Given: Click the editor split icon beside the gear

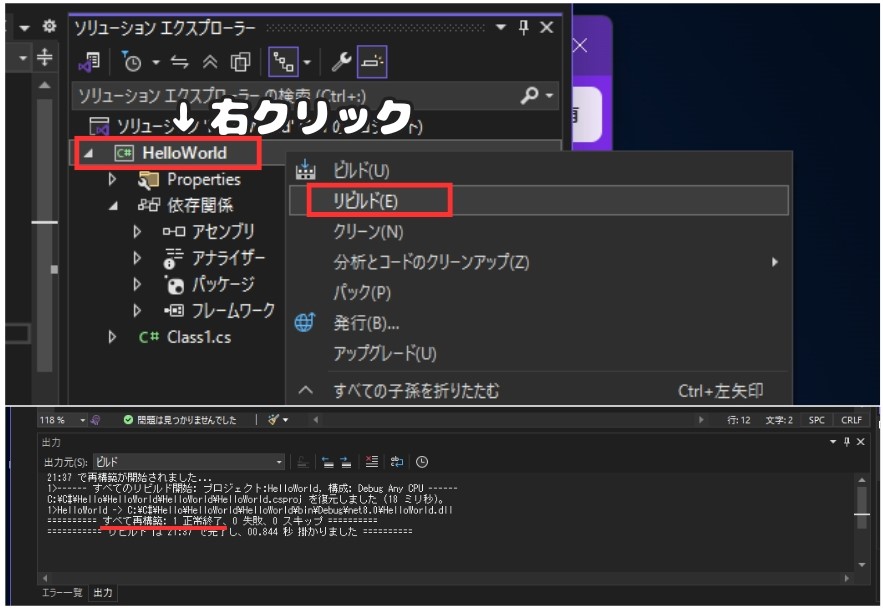Looking at the screenshot, I should pos(44,57).
